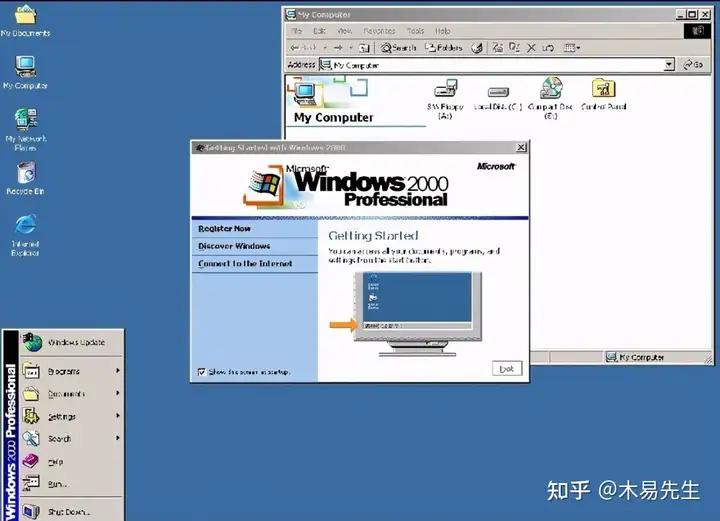Viewport: 720px width, 521px height.
Task: Open Search pane from toolbar
Action: (399, 48)
